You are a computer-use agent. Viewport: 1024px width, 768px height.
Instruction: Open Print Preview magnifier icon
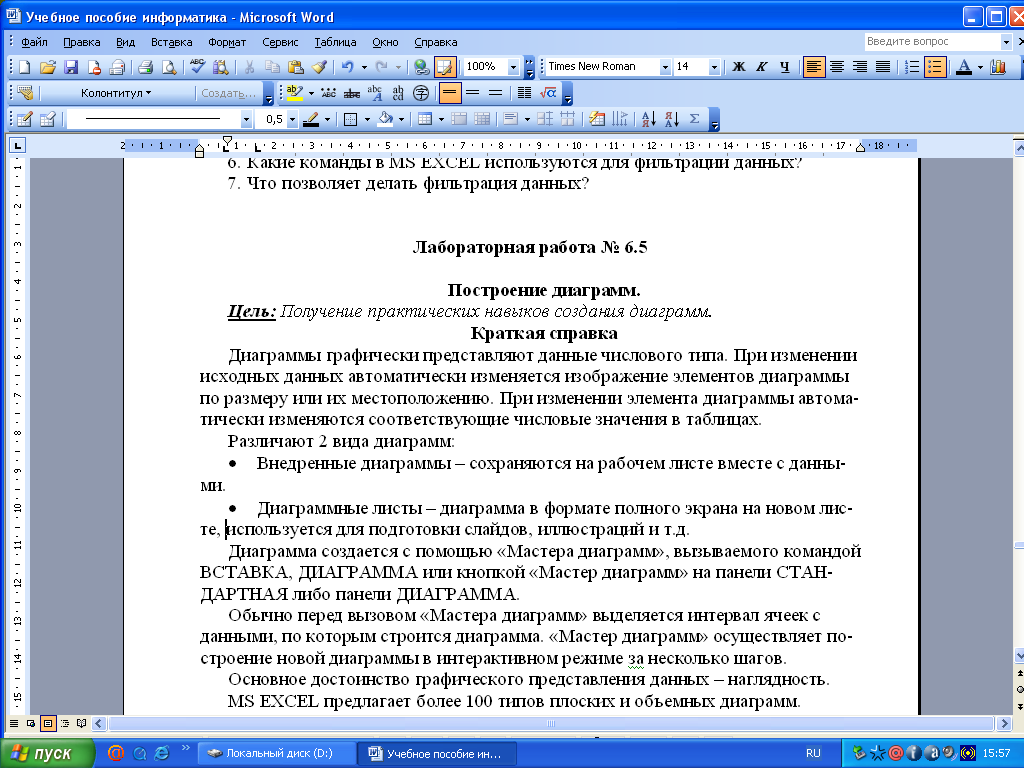coord(168,67)
